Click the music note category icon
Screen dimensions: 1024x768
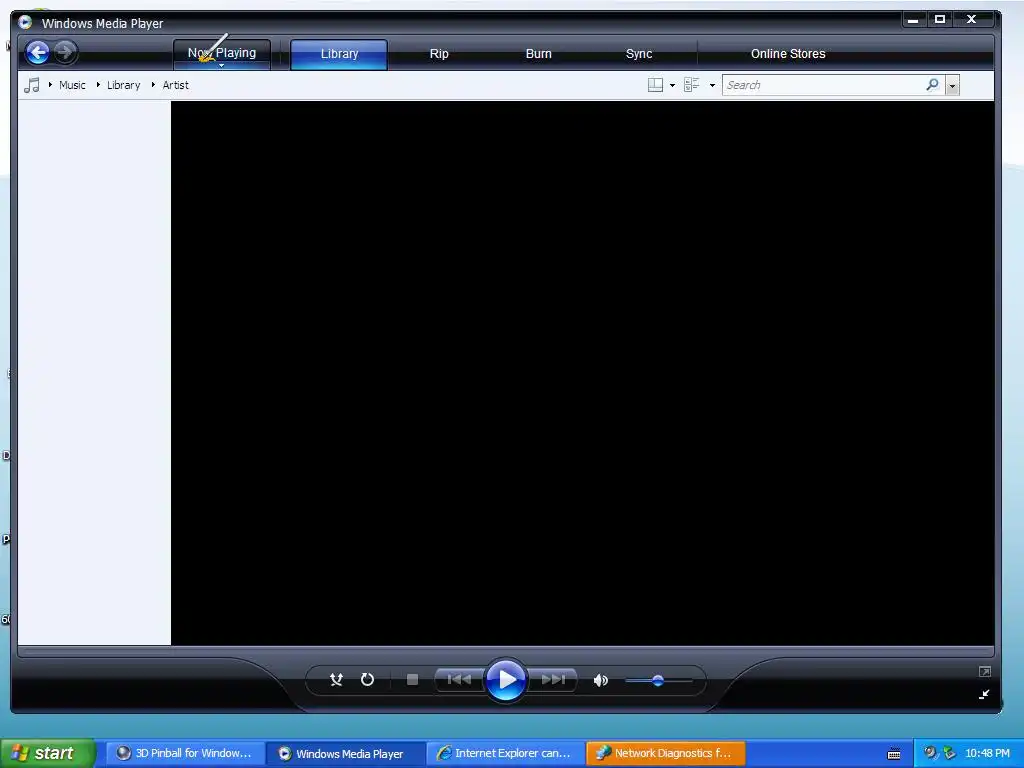(31, 85)
